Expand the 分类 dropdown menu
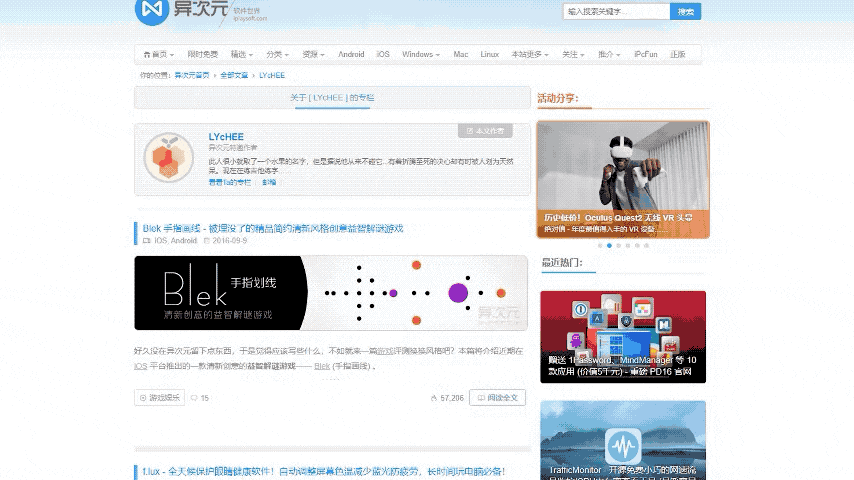Screen dimensions: 854x480 tap(277, 54)
